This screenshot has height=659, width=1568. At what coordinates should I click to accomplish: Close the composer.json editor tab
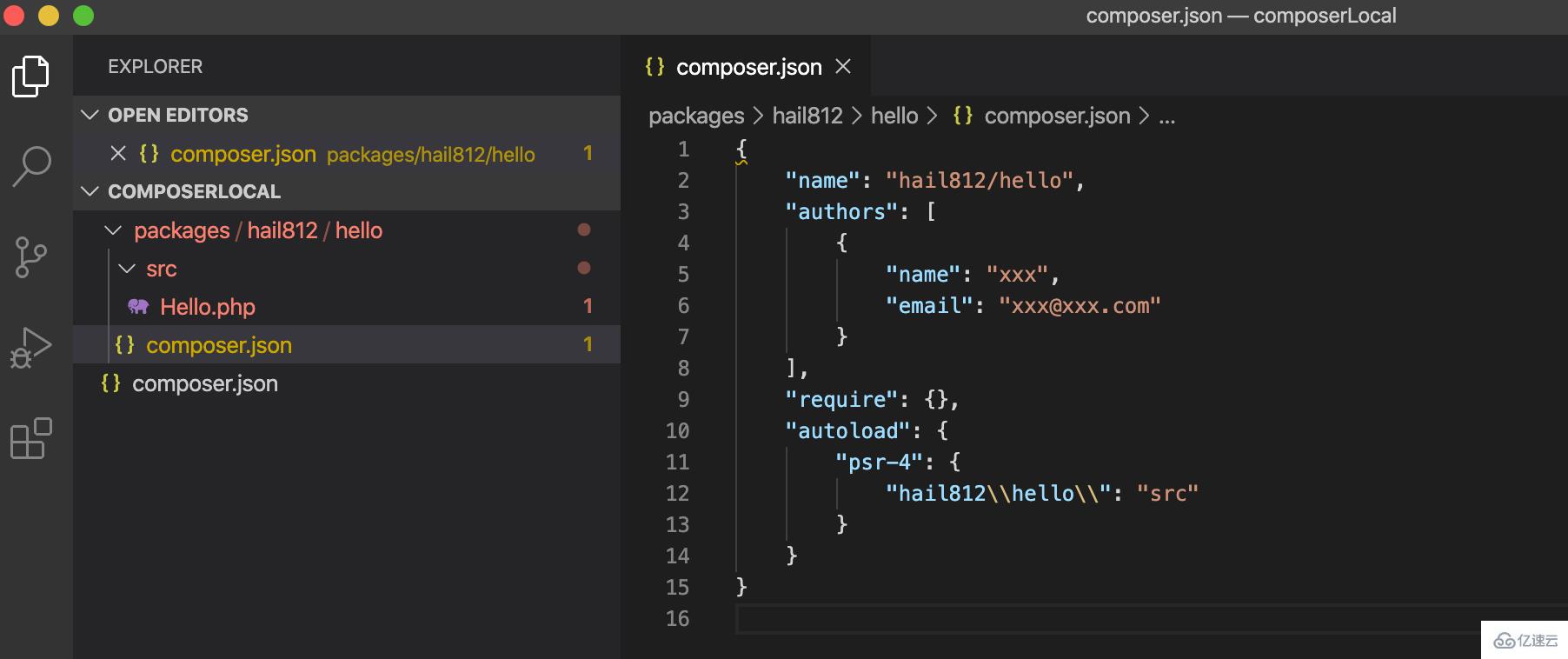[843, 66]
